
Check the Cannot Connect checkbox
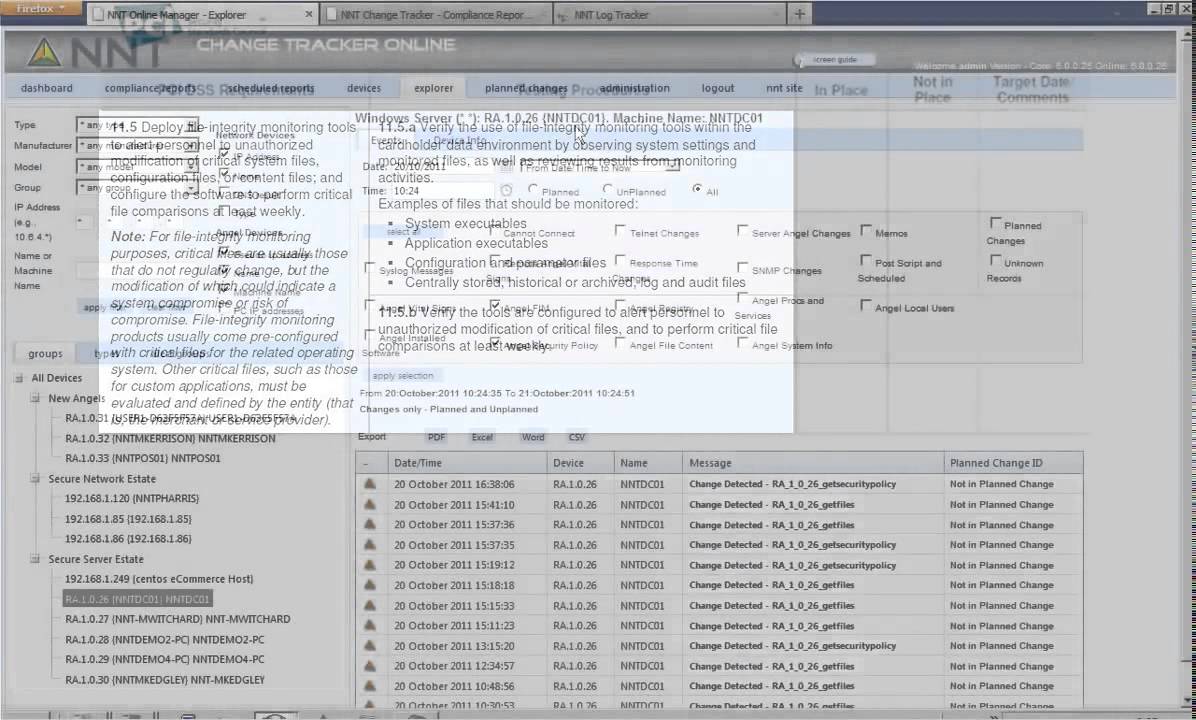click(494, 230)
